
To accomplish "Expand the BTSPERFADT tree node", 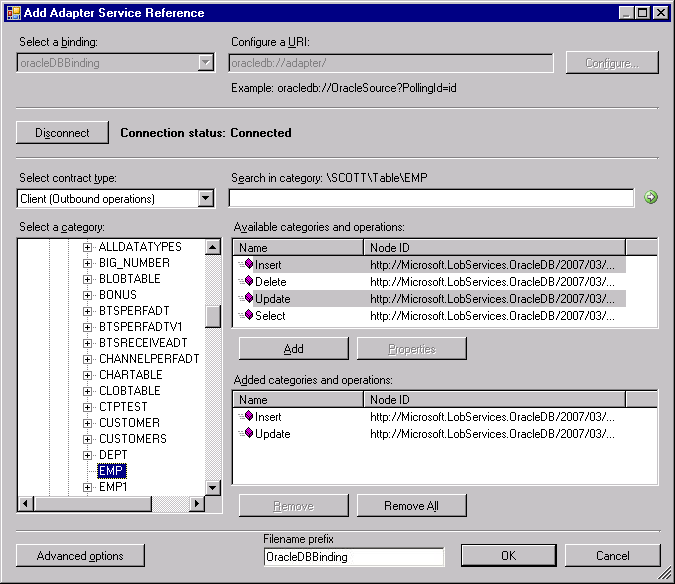I will click(87, 311).
